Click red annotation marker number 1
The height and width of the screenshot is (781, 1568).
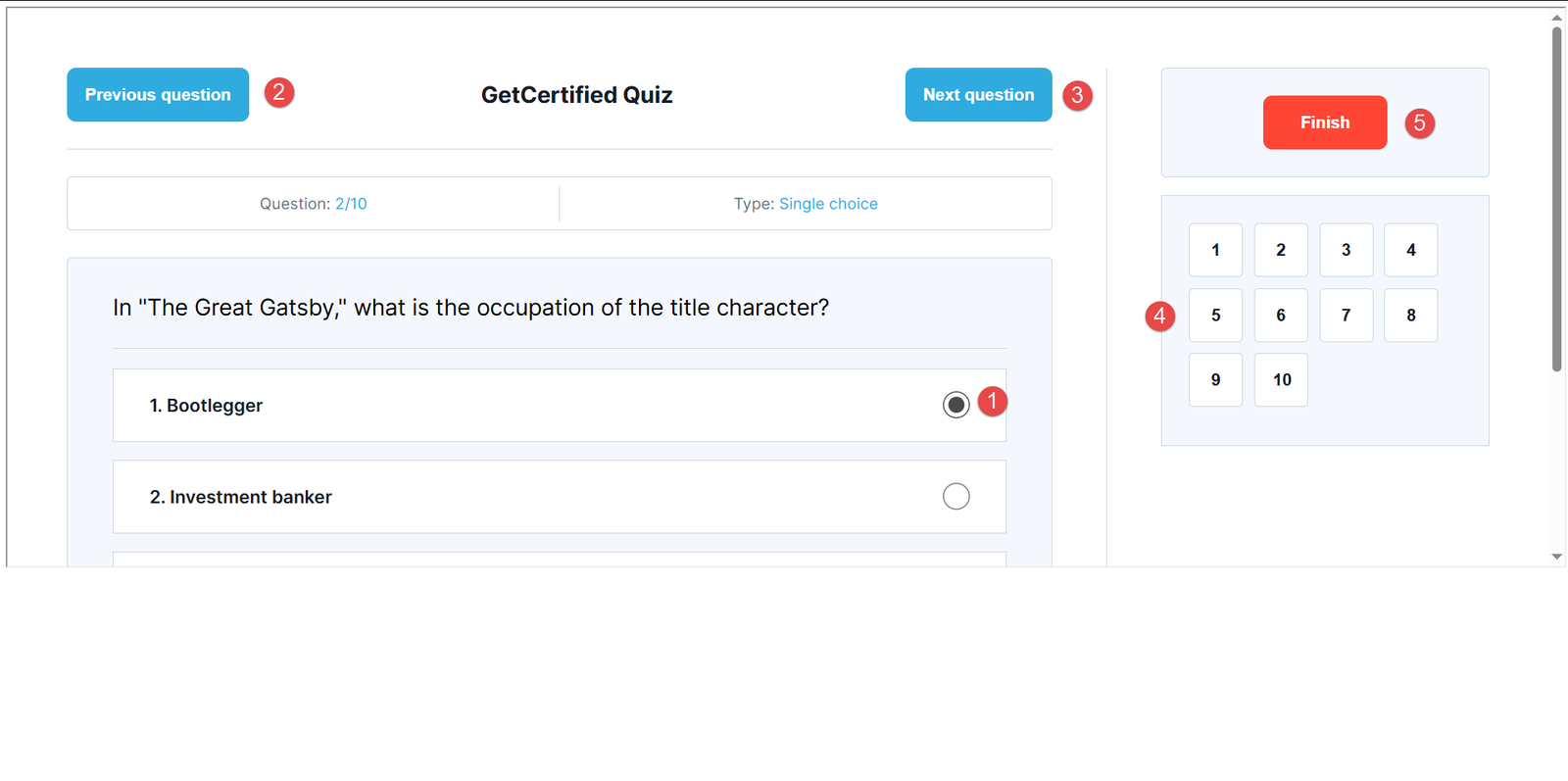pyautogui.click(x=992, y=401)
